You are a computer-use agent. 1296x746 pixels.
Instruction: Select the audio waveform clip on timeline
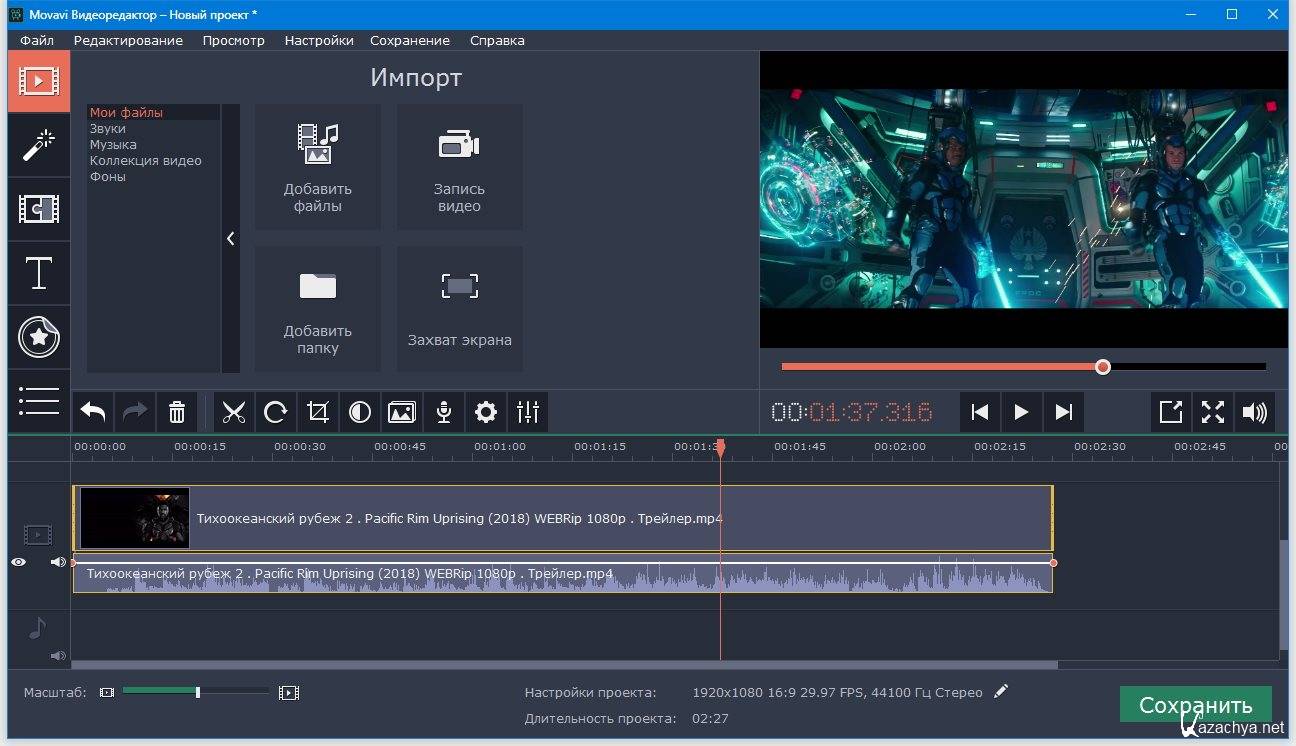(x=563, y=573)
